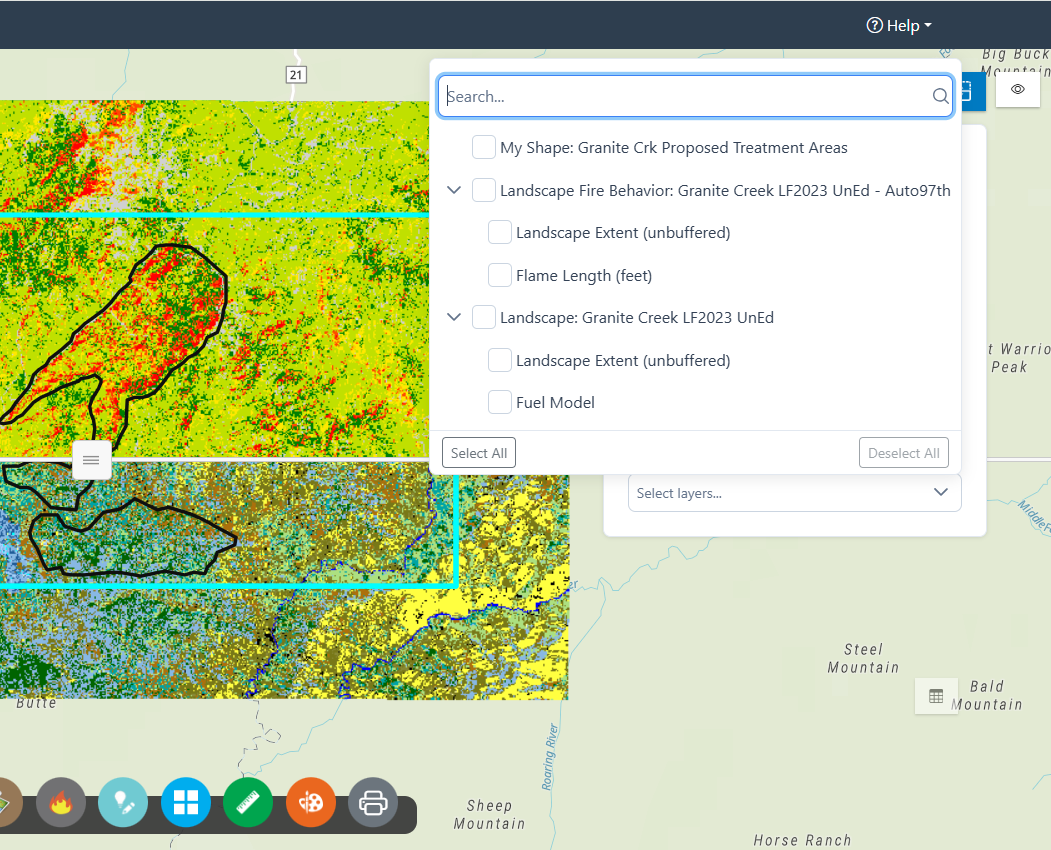Click the Select All button
Image resolution: width=1051 pixels, height=850 pixels.
coord(479,453)
